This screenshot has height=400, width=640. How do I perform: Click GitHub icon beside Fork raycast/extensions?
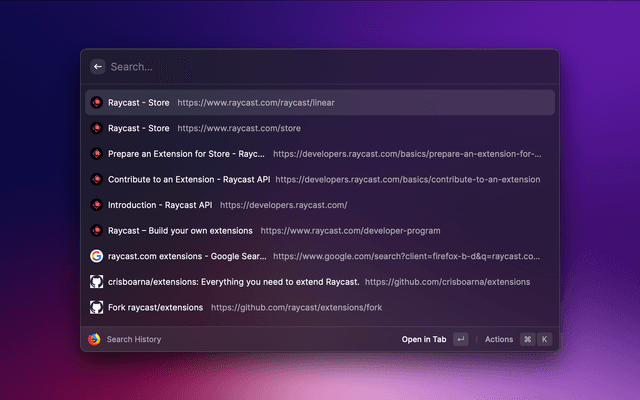[x=95, y=307]
